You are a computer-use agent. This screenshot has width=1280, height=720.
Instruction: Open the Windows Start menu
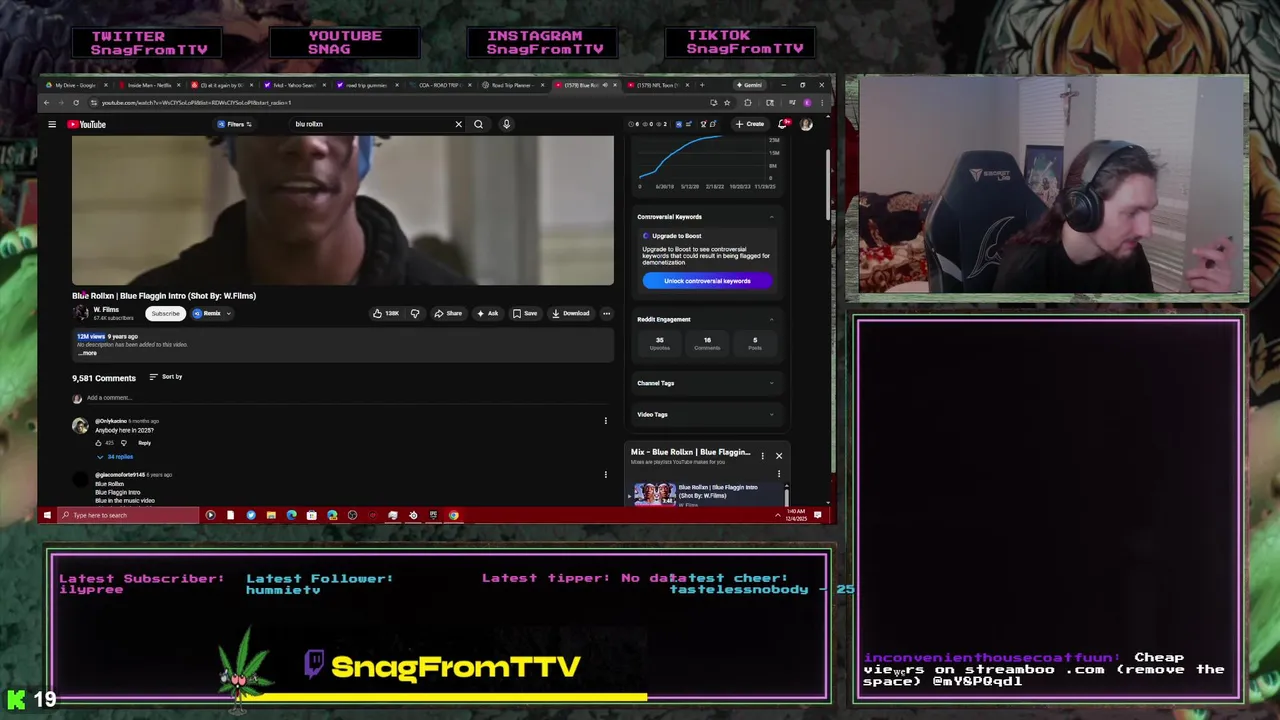pyautogui.click(x=47, y=515)
